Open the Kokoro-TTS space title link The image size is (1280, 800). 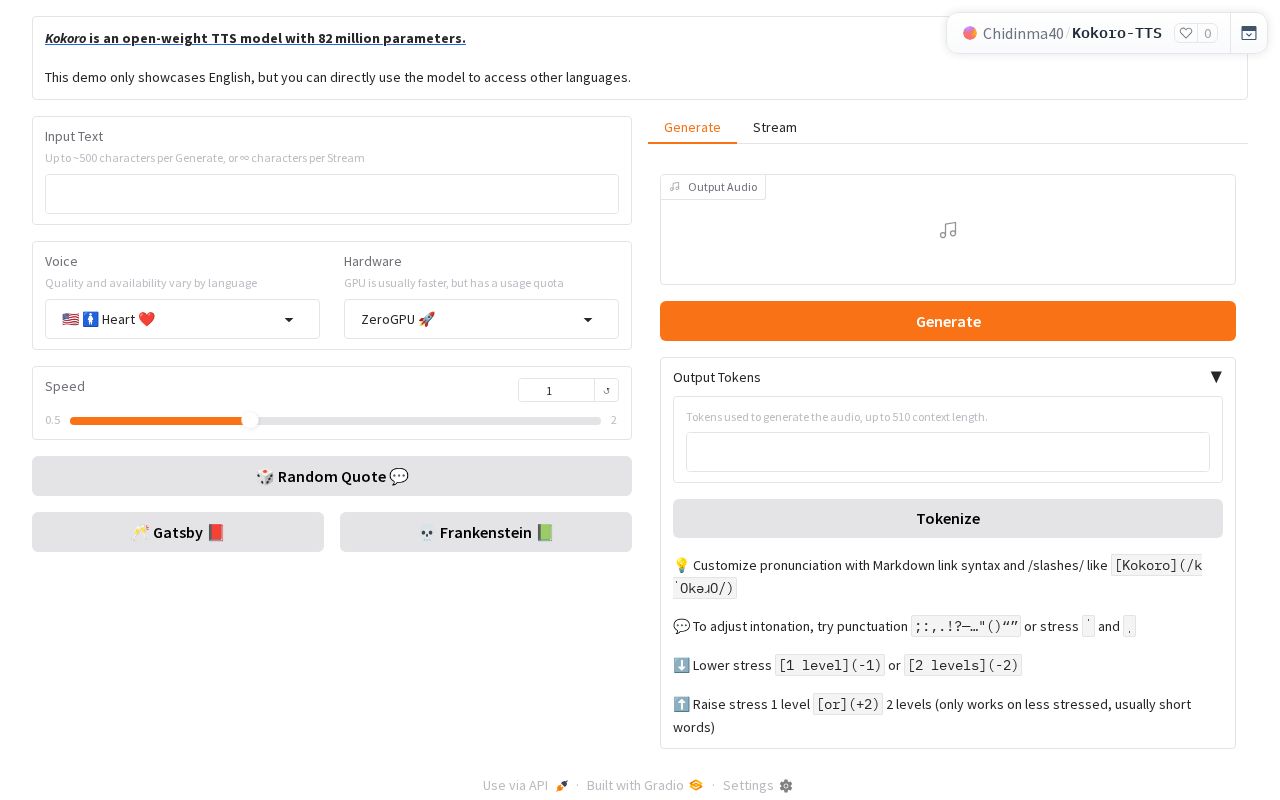point(1117,33)
